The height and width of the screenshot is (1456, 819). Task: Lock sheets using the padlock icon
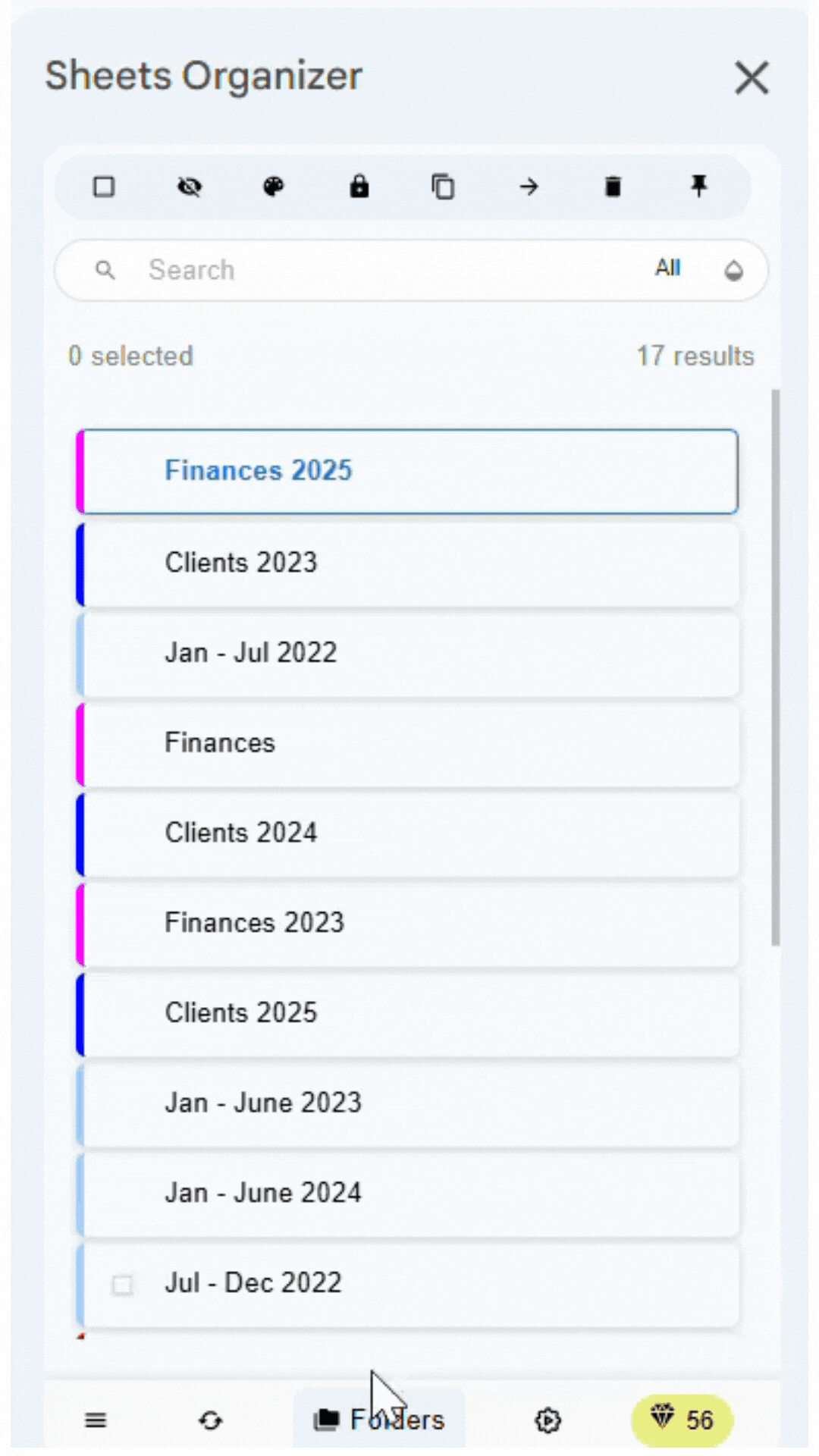pyautogui.click(x=359, y=187)
